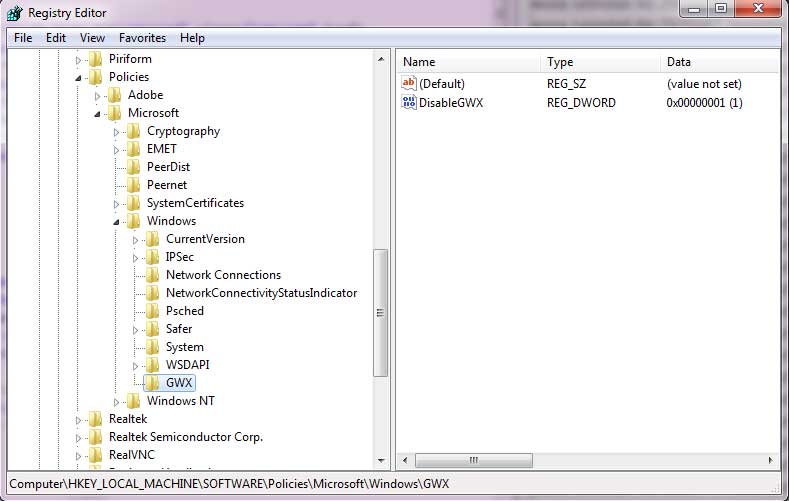Sort values by Data column header
This screenshot has height=501, width=789.
coord(720,62)
